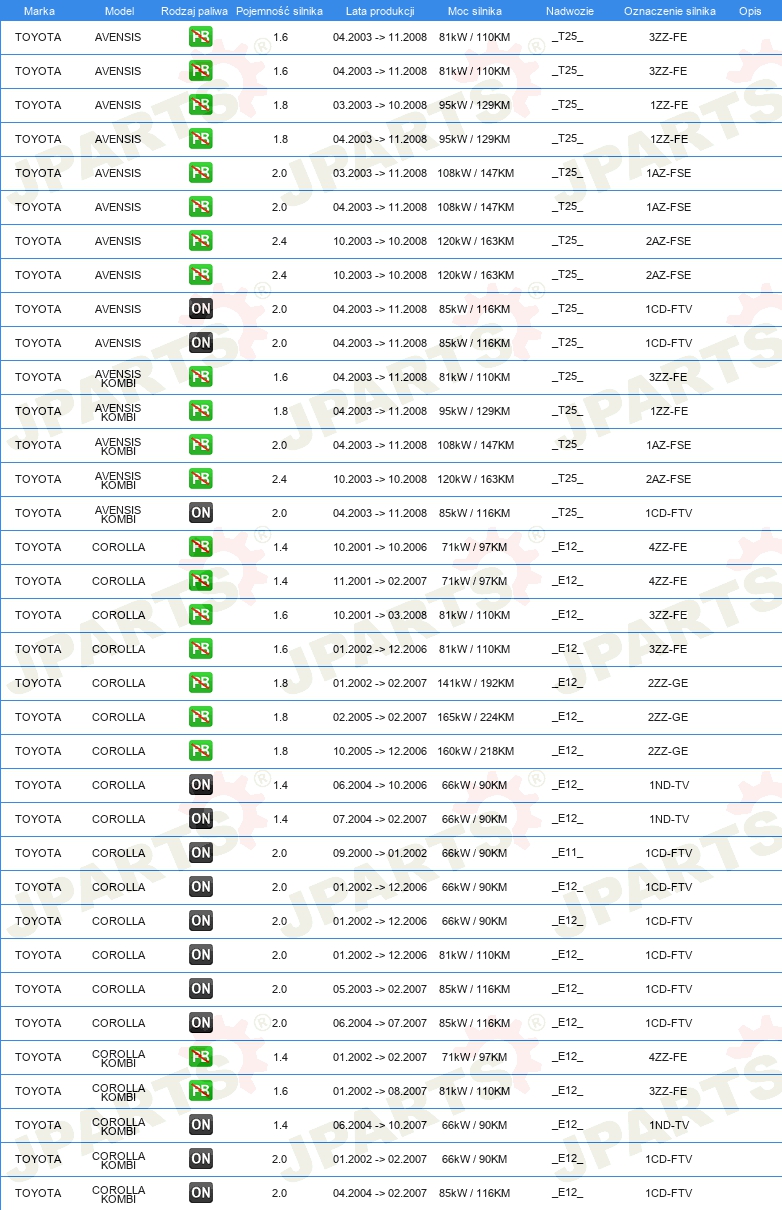Screen dimensions: 782x1210
Task: Click petrol icon for Corolla 141kW / 192KM row
Action: [200, 683]
